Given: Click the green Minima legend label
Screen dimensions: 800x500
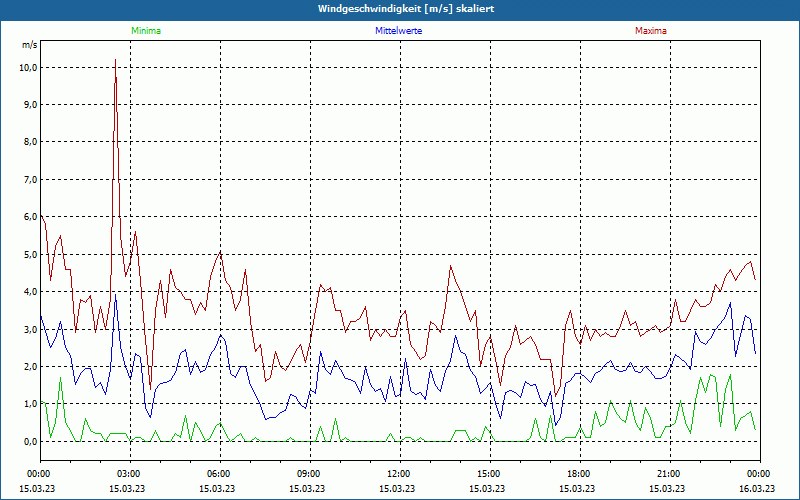Looking at the screenshot, I should tap(146, 31).
